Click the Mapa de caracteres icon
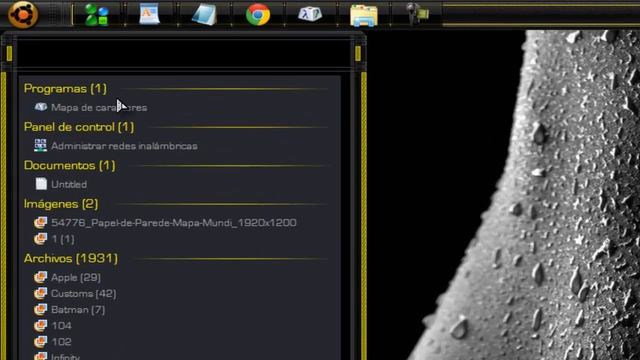The image size is (640, 360). click(41, 107)
